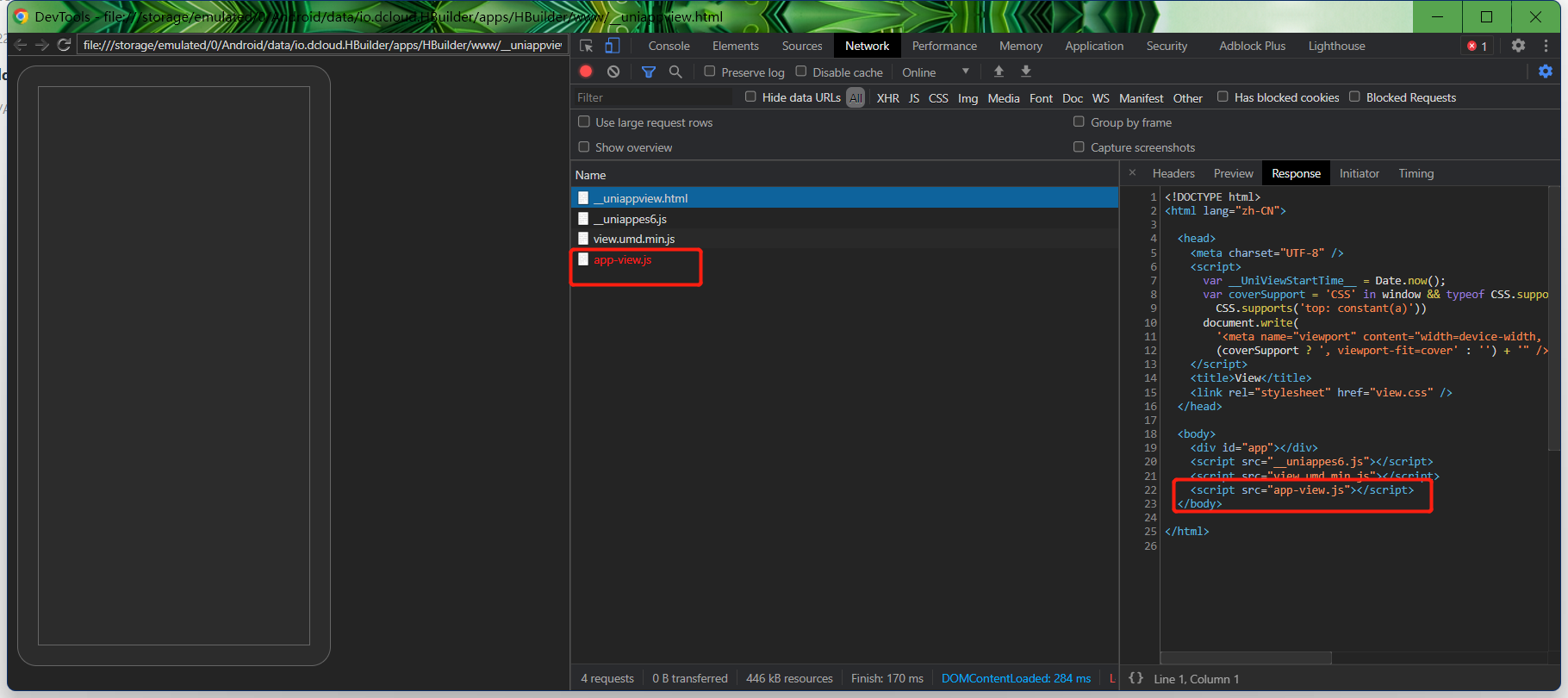Image resolution: width=1568 pixels, height=698 pixels.
Task: Click file icon next to view.umd.min.js
Action: 583,239
